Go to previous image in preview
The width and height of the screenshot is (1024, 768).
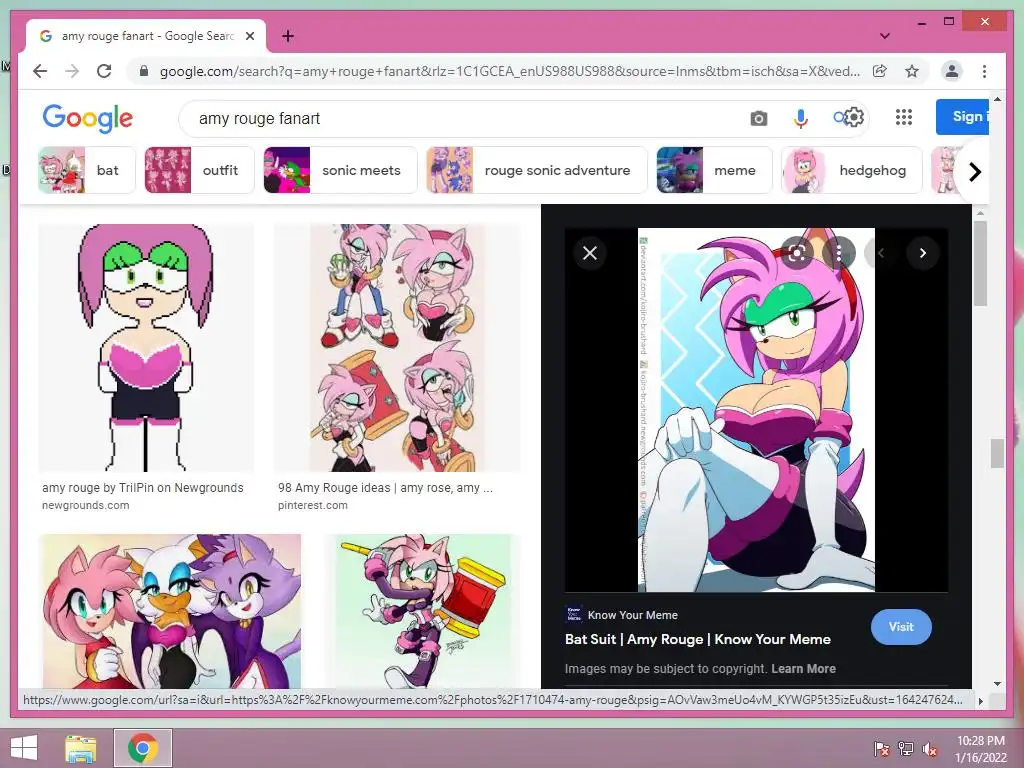pyautogui.click(x=881, y=253)
